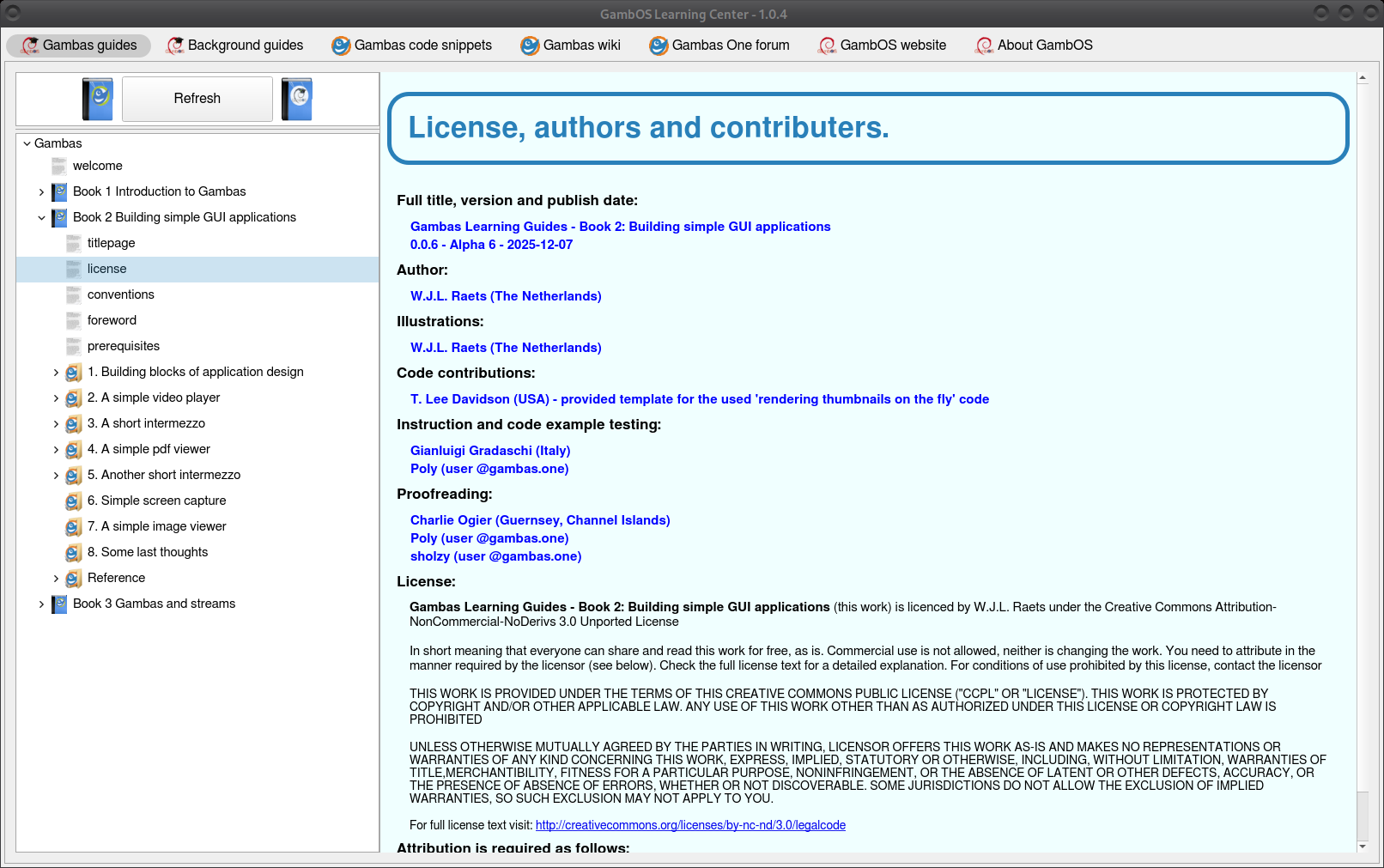1384x868 pixels.
Task: Switch to the Background guides tab
Action: tap(235, 46)
